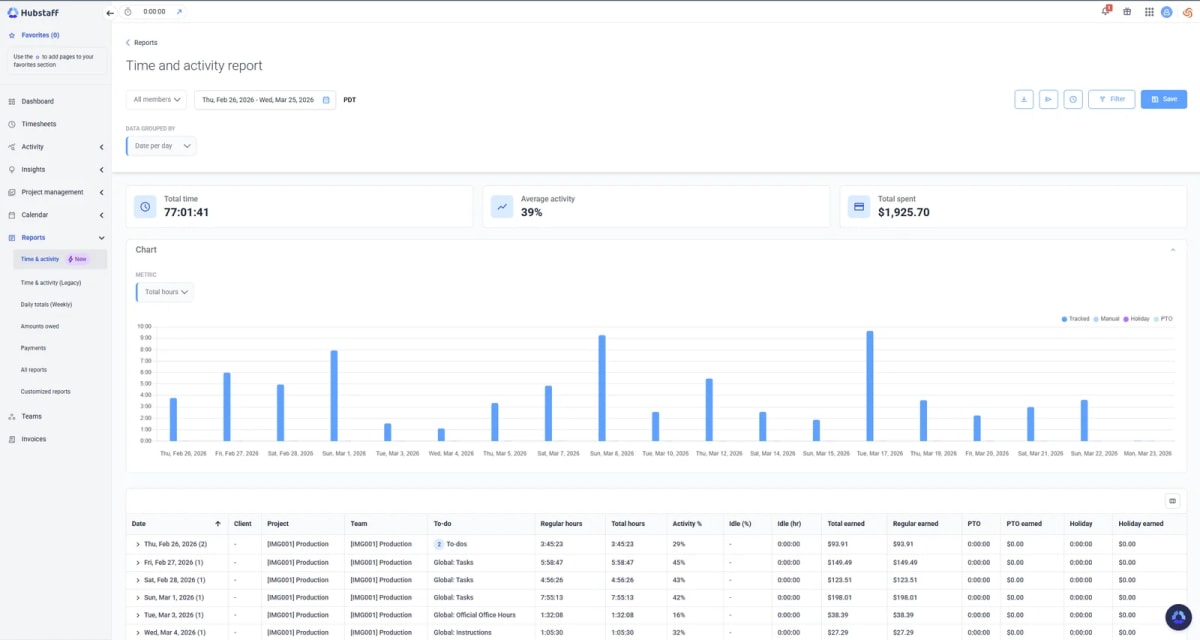1200x640 pixels.
Task: Open Amounts owed report
Action: click(x=39, y=326)
